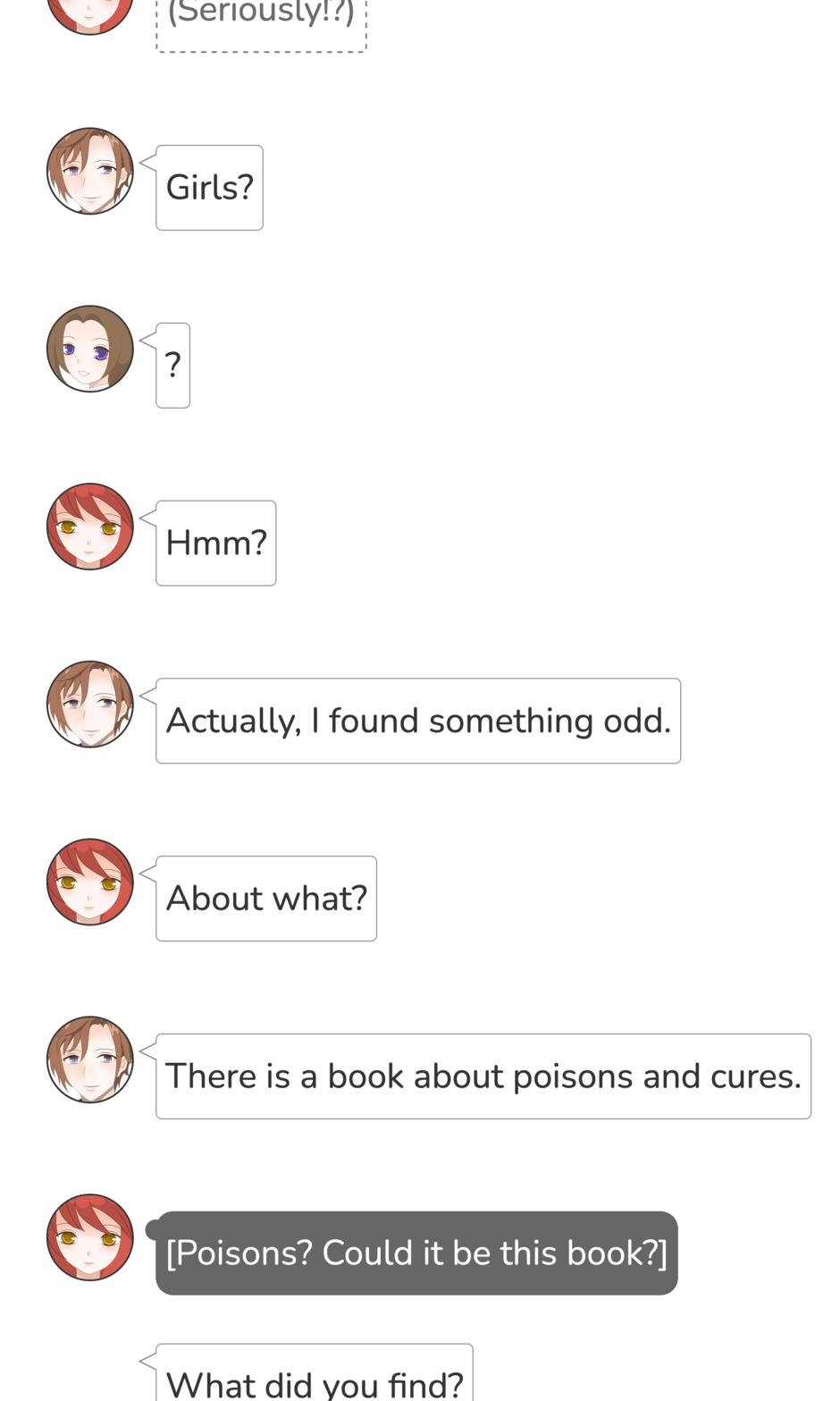840x1401 pixels.
Task: Click the partial avatar at the top
Action: click(89, 16)
